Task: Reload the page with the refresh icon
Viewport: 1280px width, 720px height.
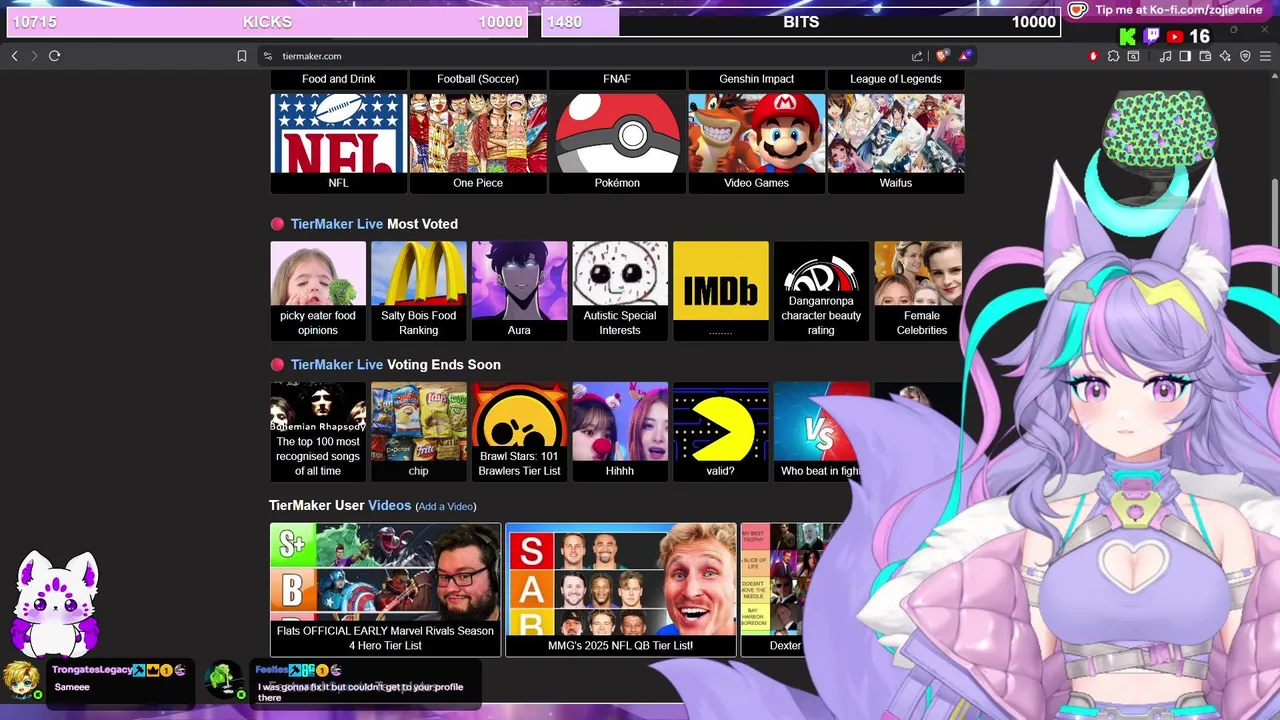Action: [55, 56]
